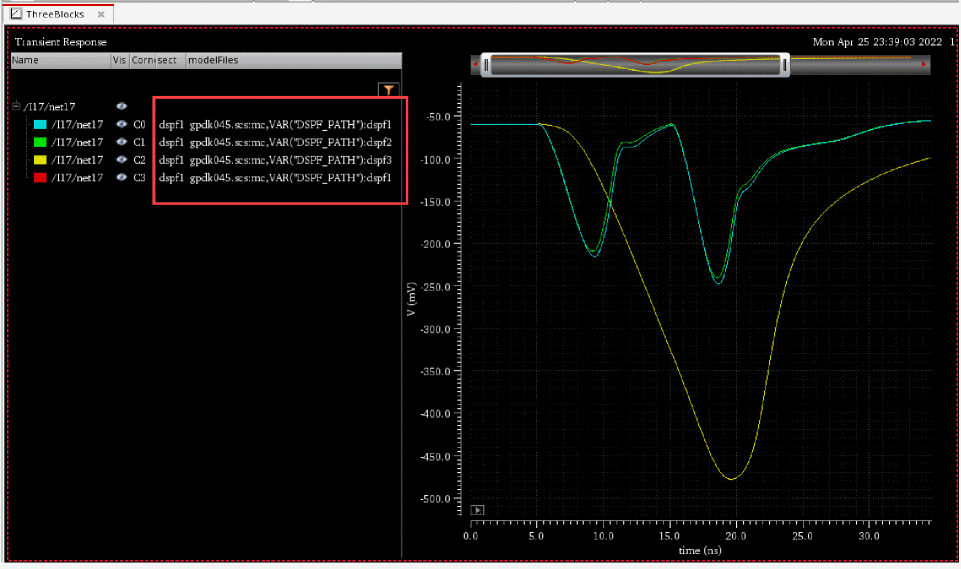
Task: Toggle visibility of parent /I17/net17 group
Action: pos(122,106)
